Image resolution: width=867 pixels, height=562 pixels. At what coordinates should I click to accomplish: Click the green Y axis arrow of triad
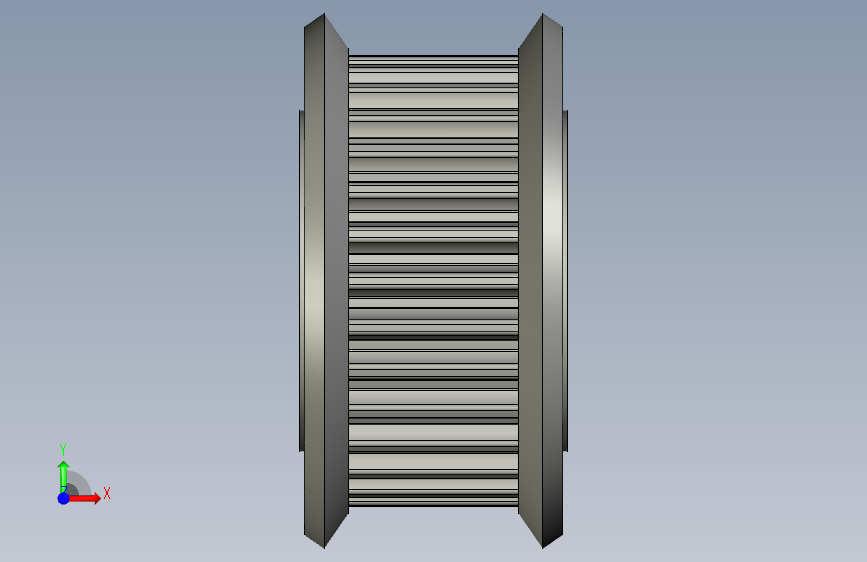[64, 476]
